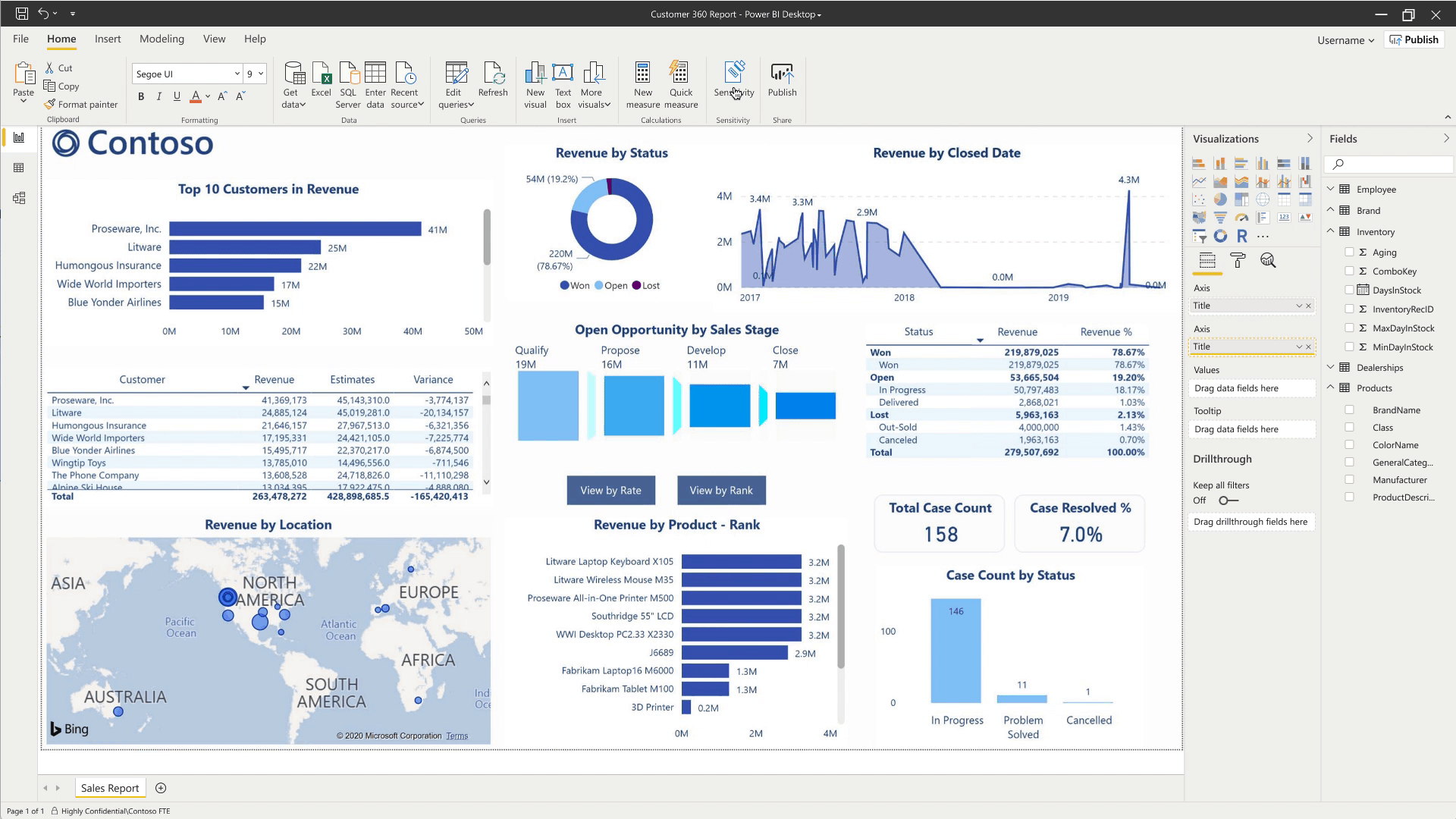
Task: Toggle the Aging checkbox in Inventory
Action: coord(1350,252)
